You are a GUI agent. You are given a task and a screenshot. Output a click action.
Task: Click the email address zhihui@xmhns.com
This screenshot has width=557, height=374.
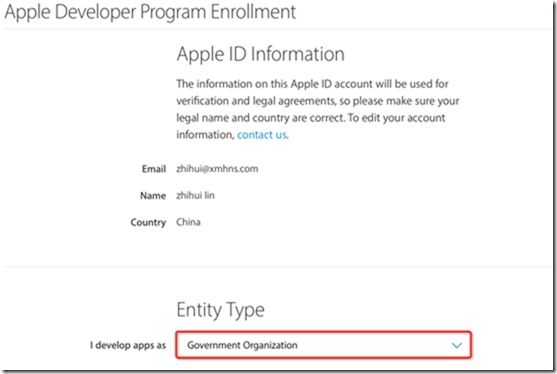point(217,169)
